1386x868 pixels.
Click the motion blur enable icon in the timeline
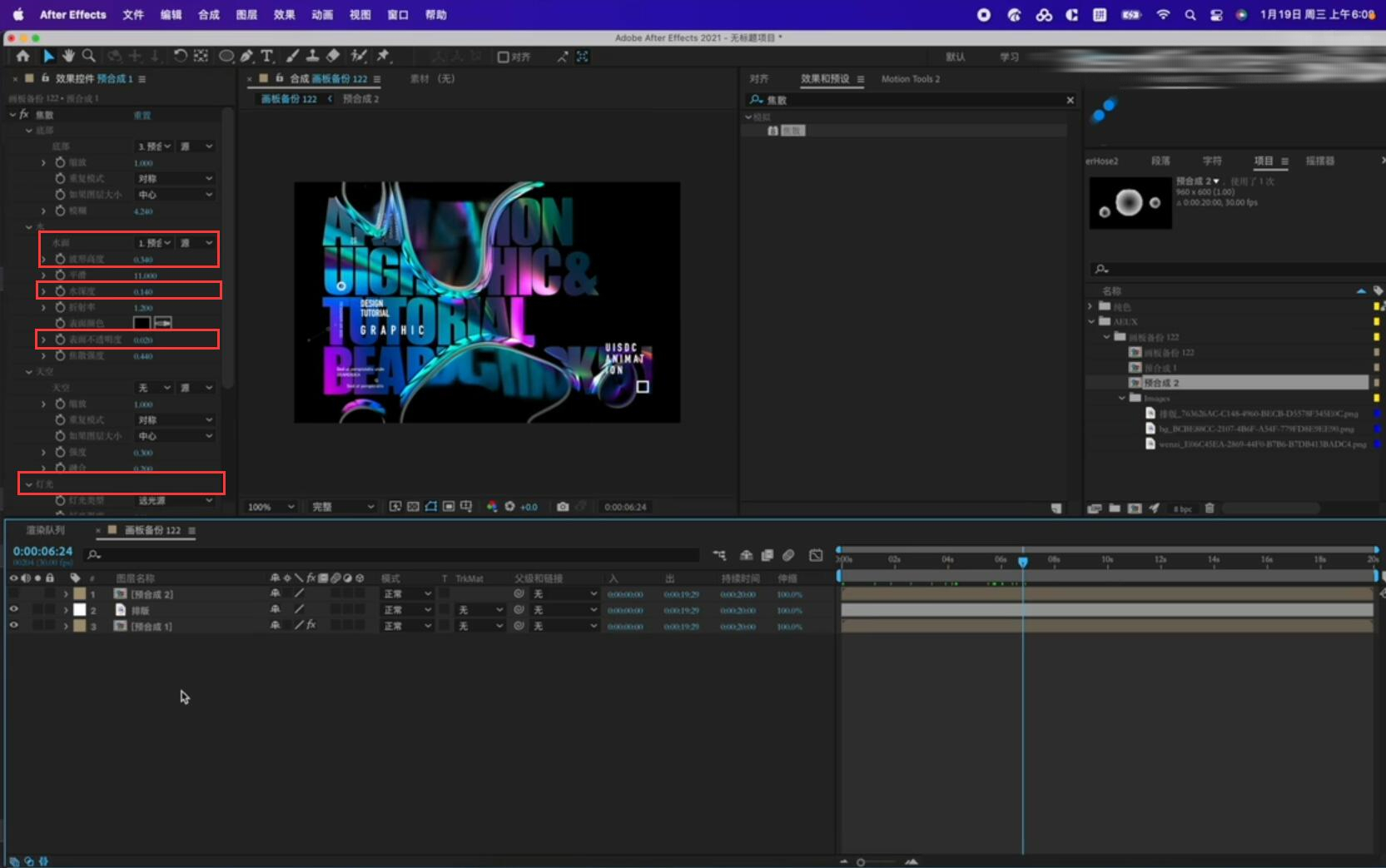click(x=788, y=555)
